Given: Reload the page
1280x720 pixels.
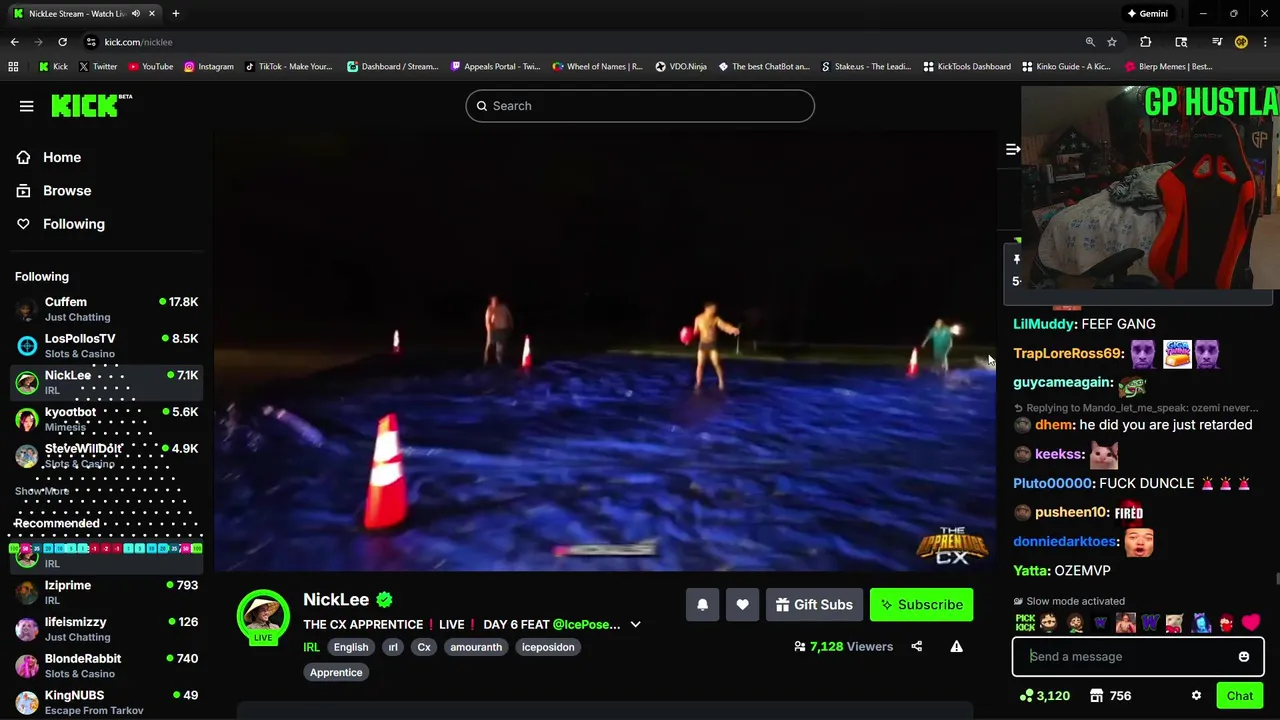Looking at the screenshot, I should point(62,42).
